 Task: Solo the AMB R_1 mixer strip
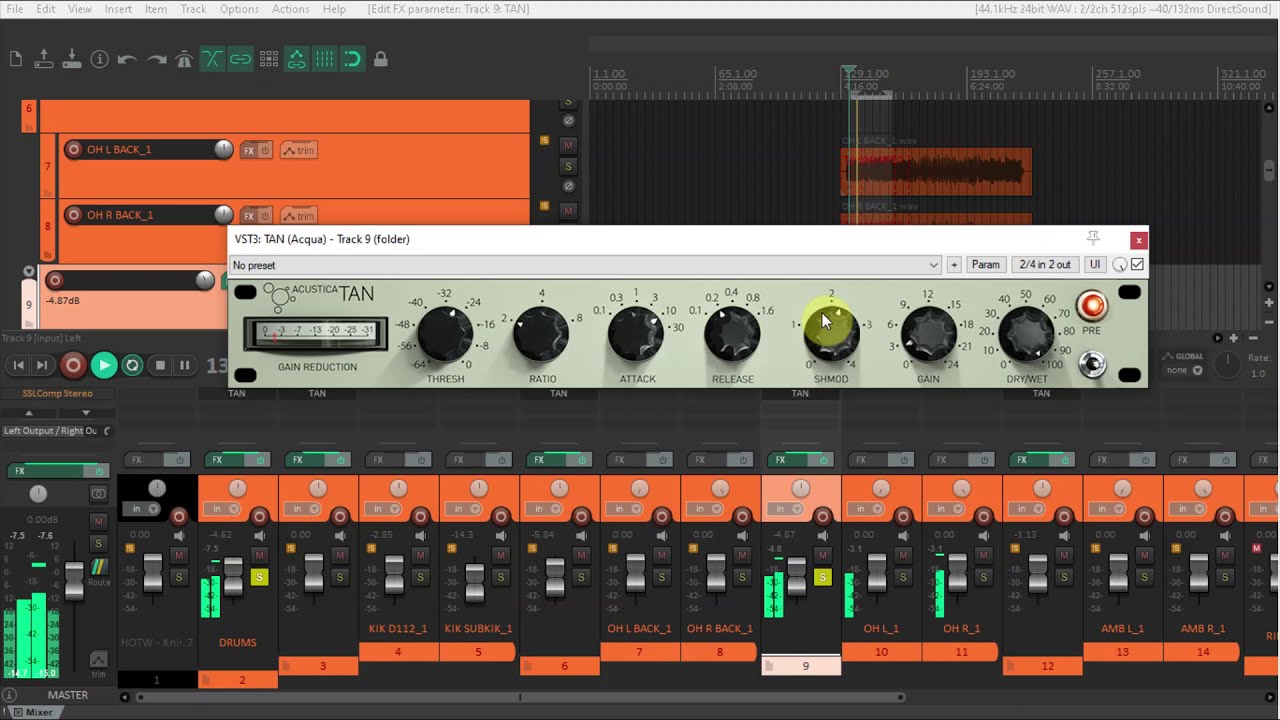coord(1225,577)
